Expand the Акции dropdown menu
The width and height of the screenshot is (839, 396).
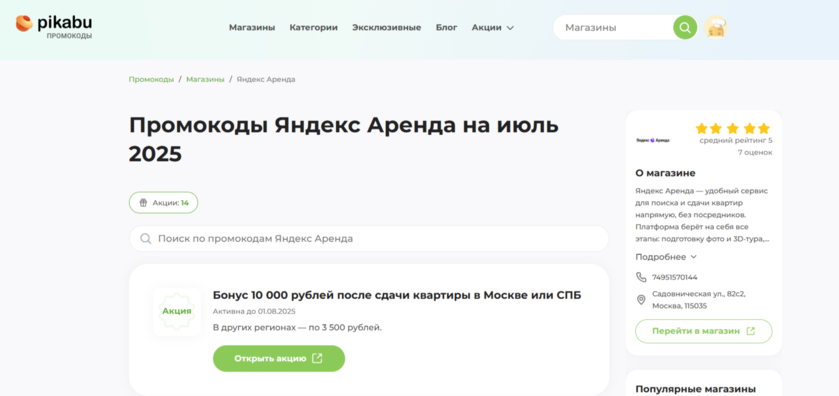[x=492, y=27]
